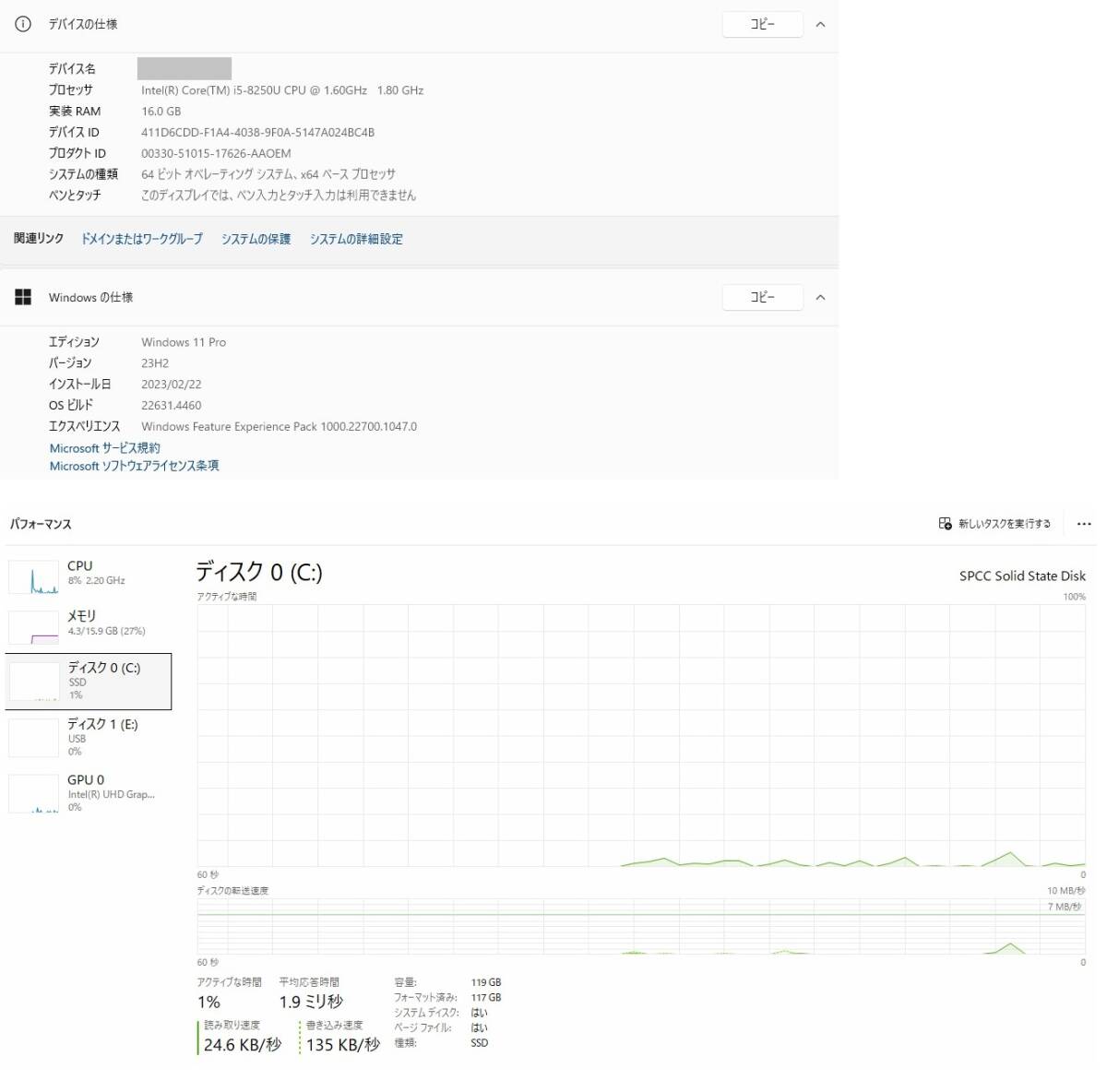Click the 関連リンク label
The width and height of the screenshot is (1107, 1092).
39,239
